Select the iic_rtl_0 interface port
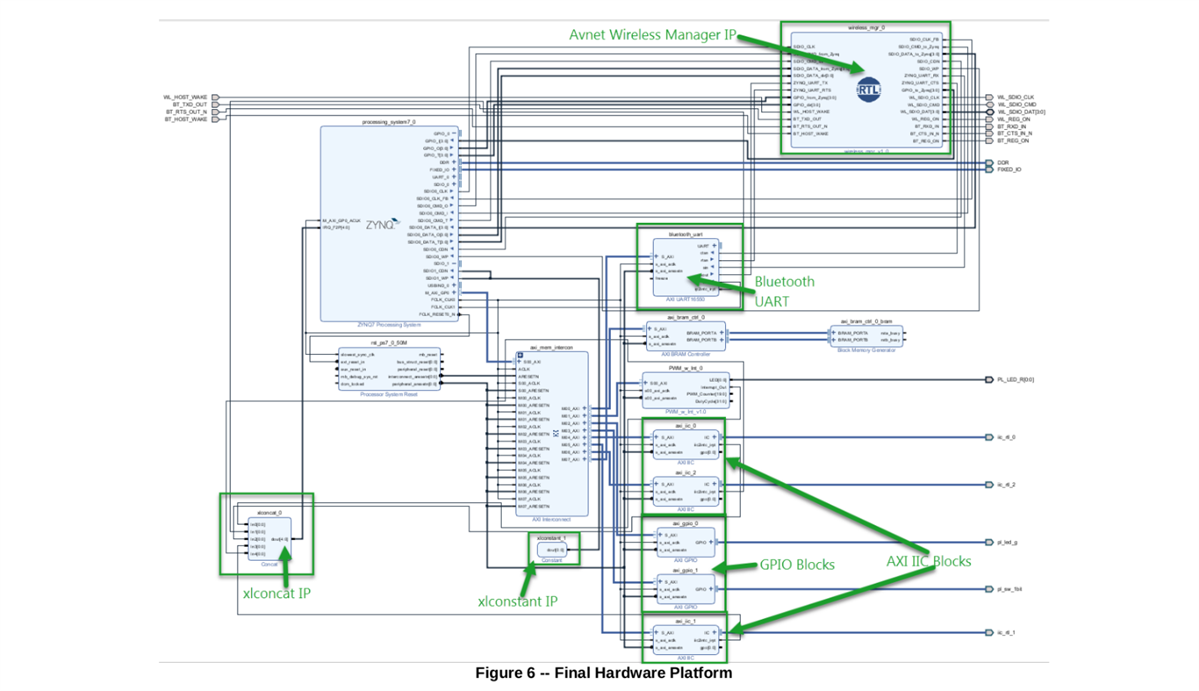 (989, 437)
